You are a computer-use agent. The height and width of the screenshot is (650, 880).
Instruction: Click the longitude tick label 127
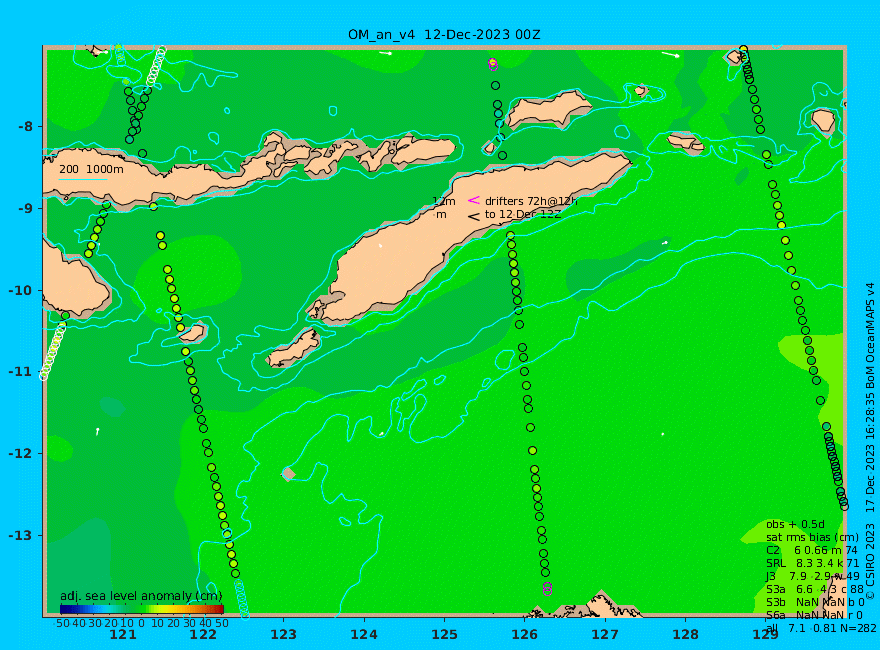[605, 635]
